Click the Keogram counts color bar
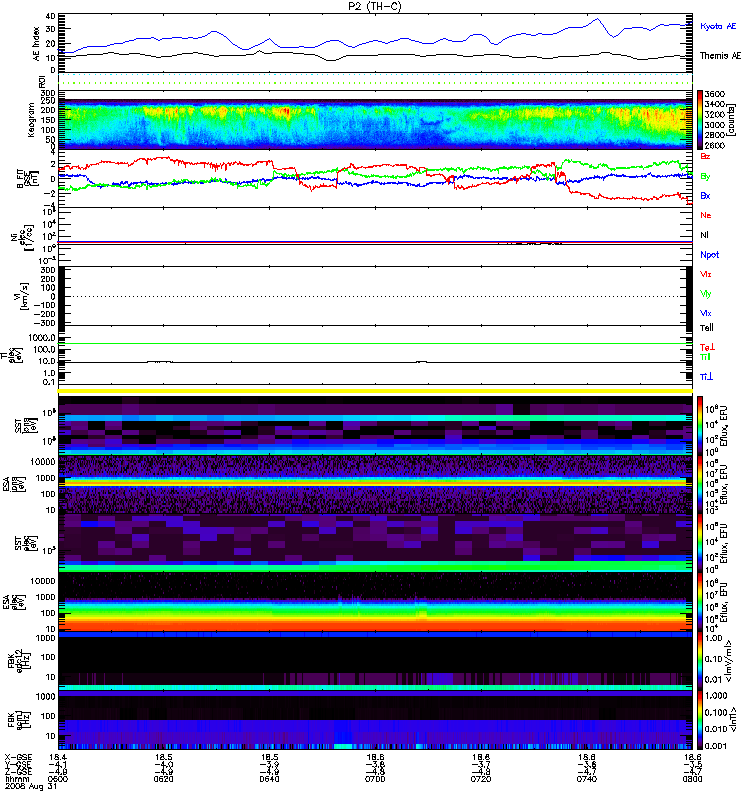The image size is (750, 800). [700, 120]
